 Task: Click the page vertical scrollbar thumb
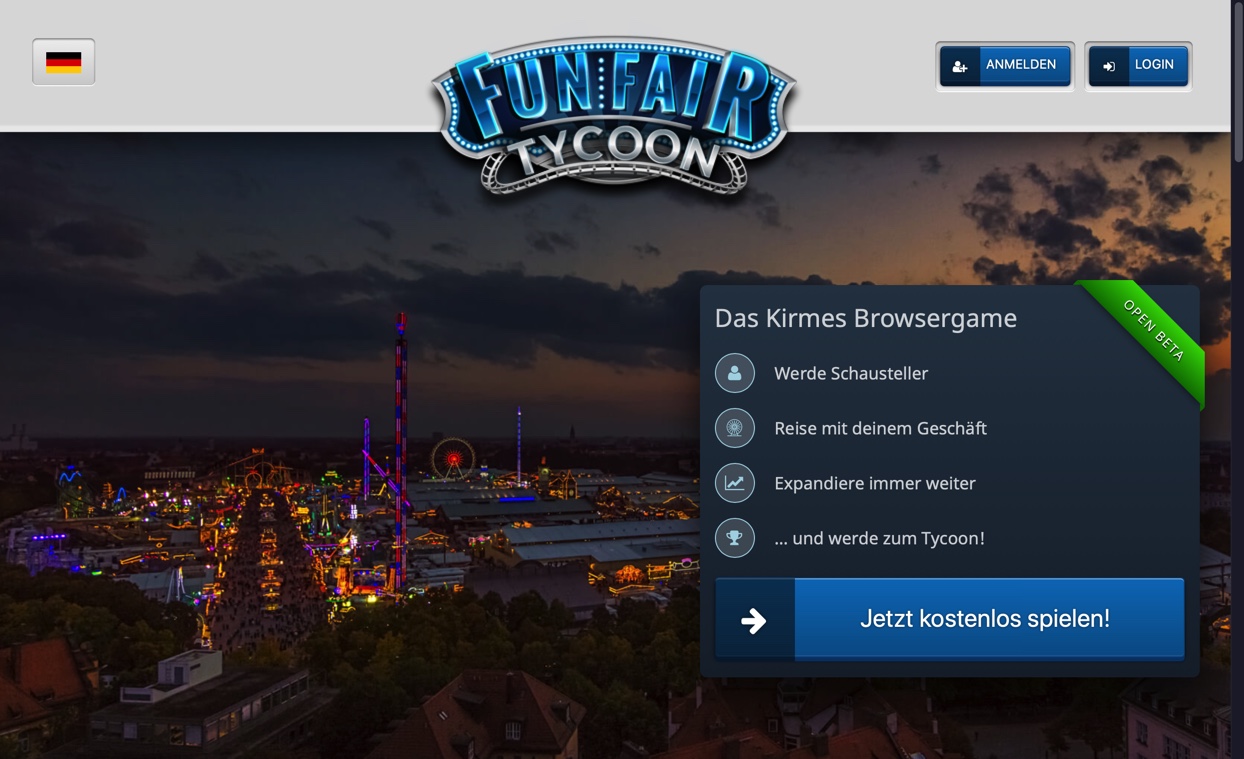point(1238,80)
